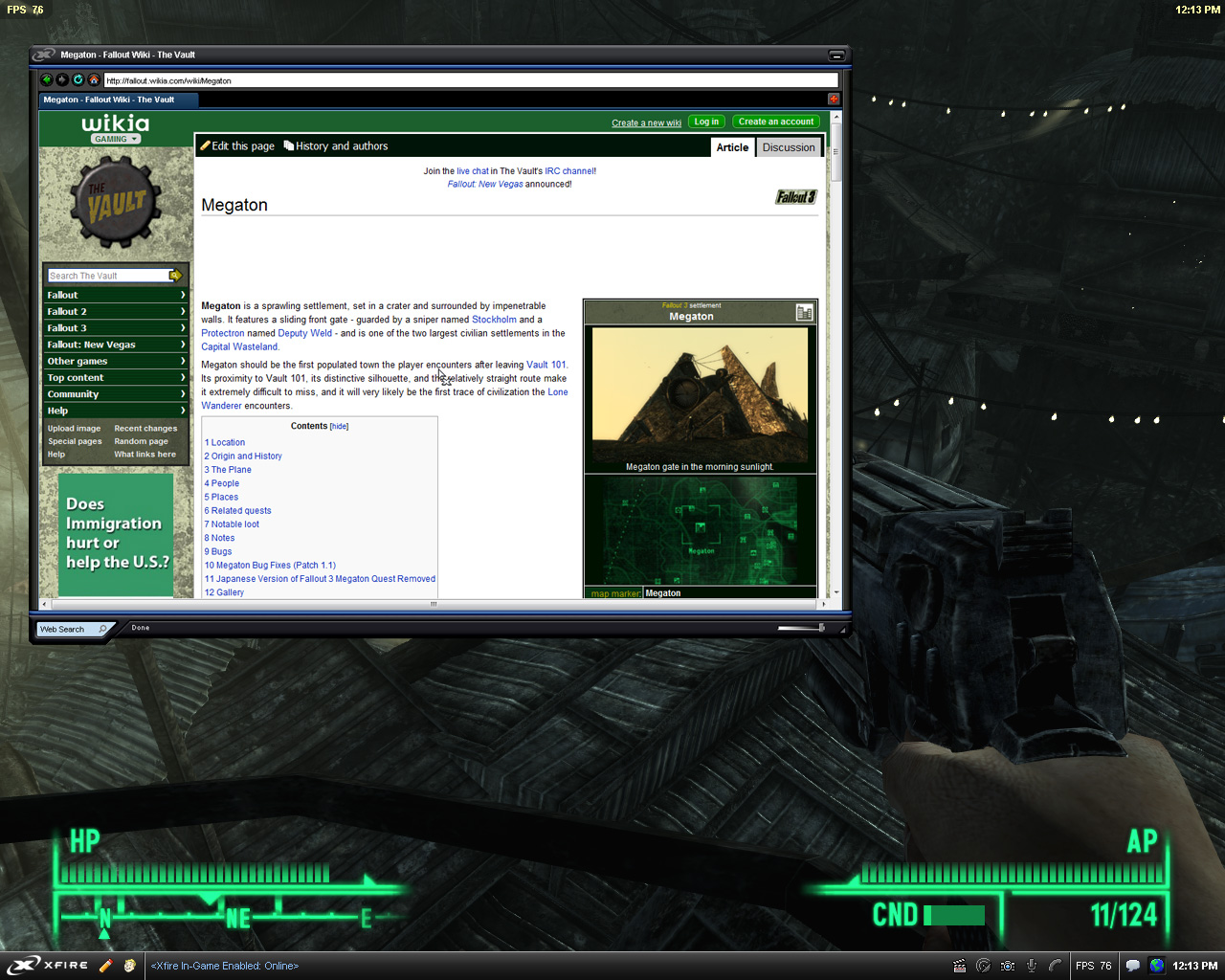Click the search arrow button in Vault search
The height and width of the screenshot is (980, 1225).
coord(175,276)
